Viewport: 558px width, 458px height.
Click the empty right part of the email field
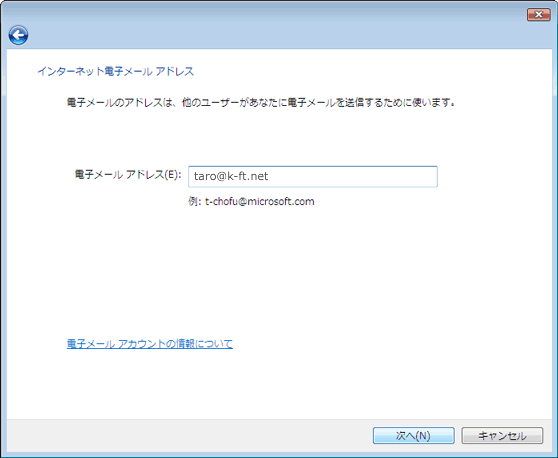pyautogui.click(x=352, y=177)
